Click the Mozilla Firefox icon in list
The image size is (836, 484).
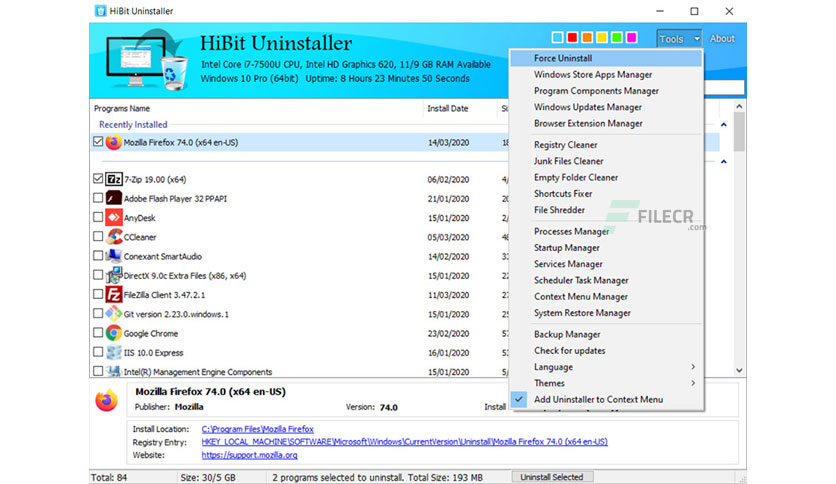click(x=113, y=142)
